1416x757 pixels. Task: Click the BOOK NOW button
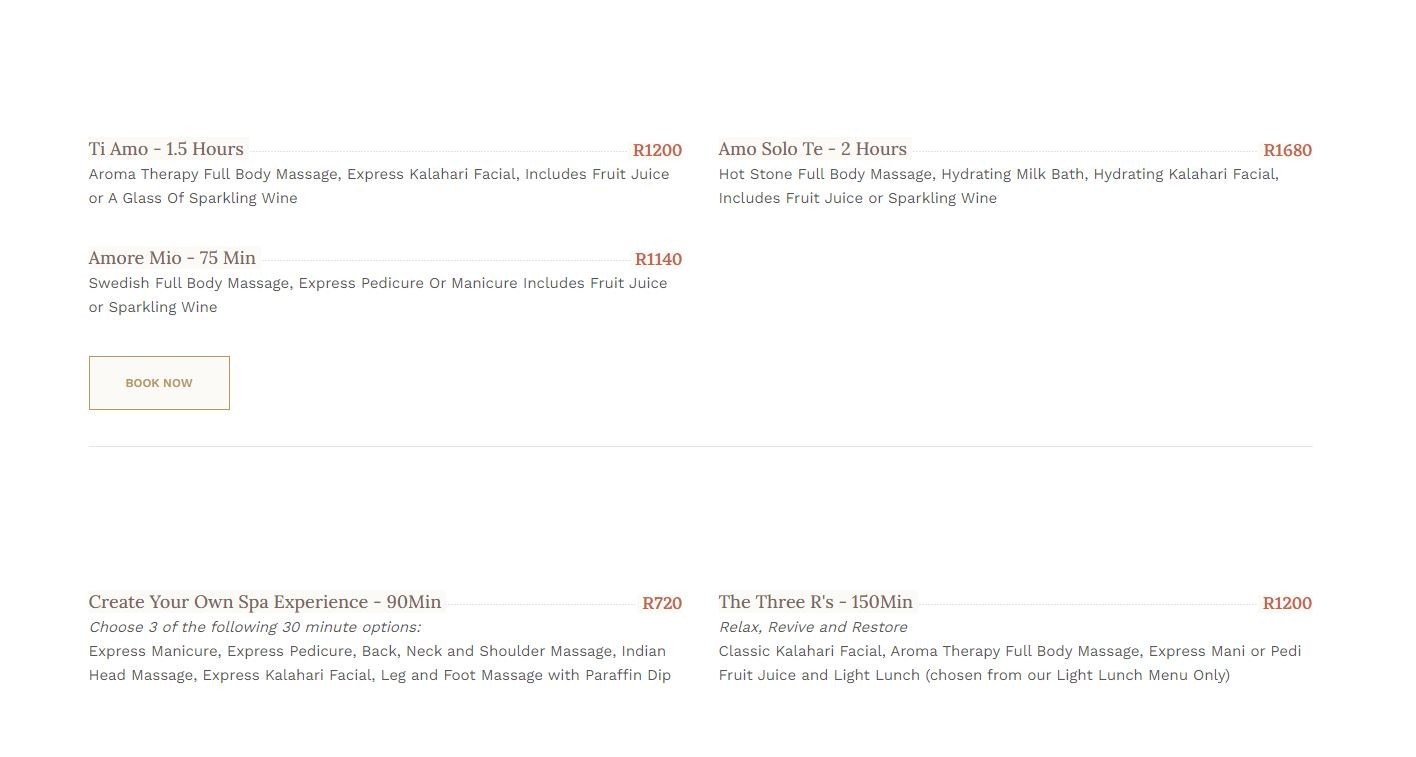tap(159, 383)
